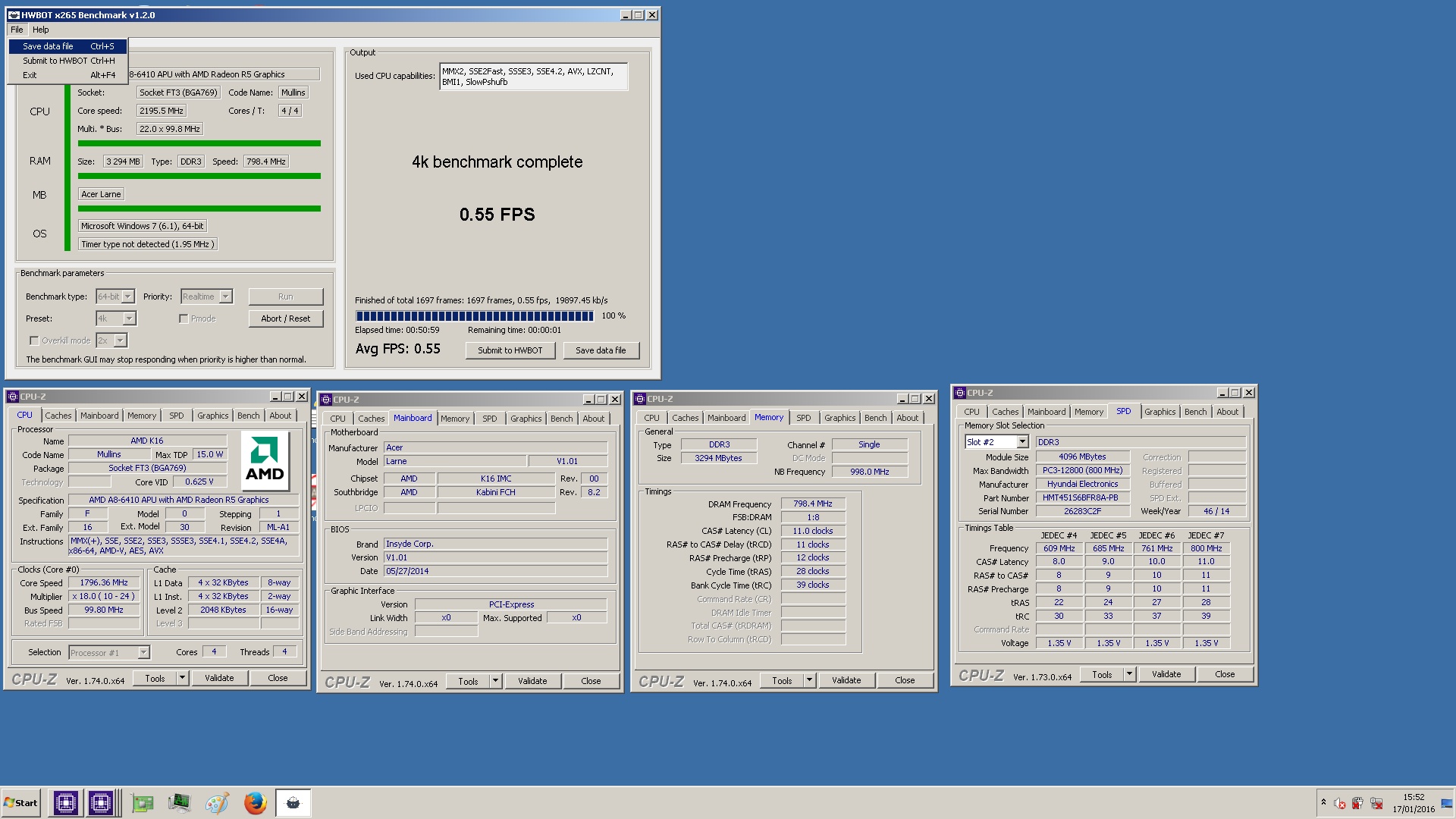Screen dimensions: 1456x819
Task: Launch Paint from the taskbar
Action: (217, 802)
